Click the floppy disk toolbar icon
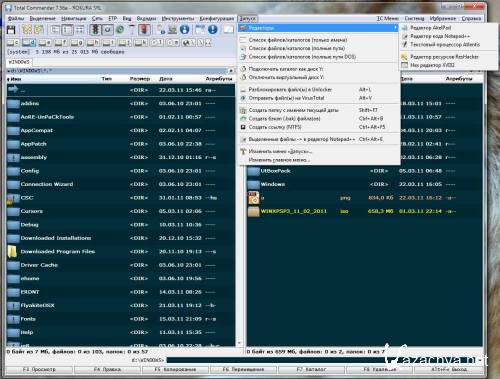 click(11, 30)
